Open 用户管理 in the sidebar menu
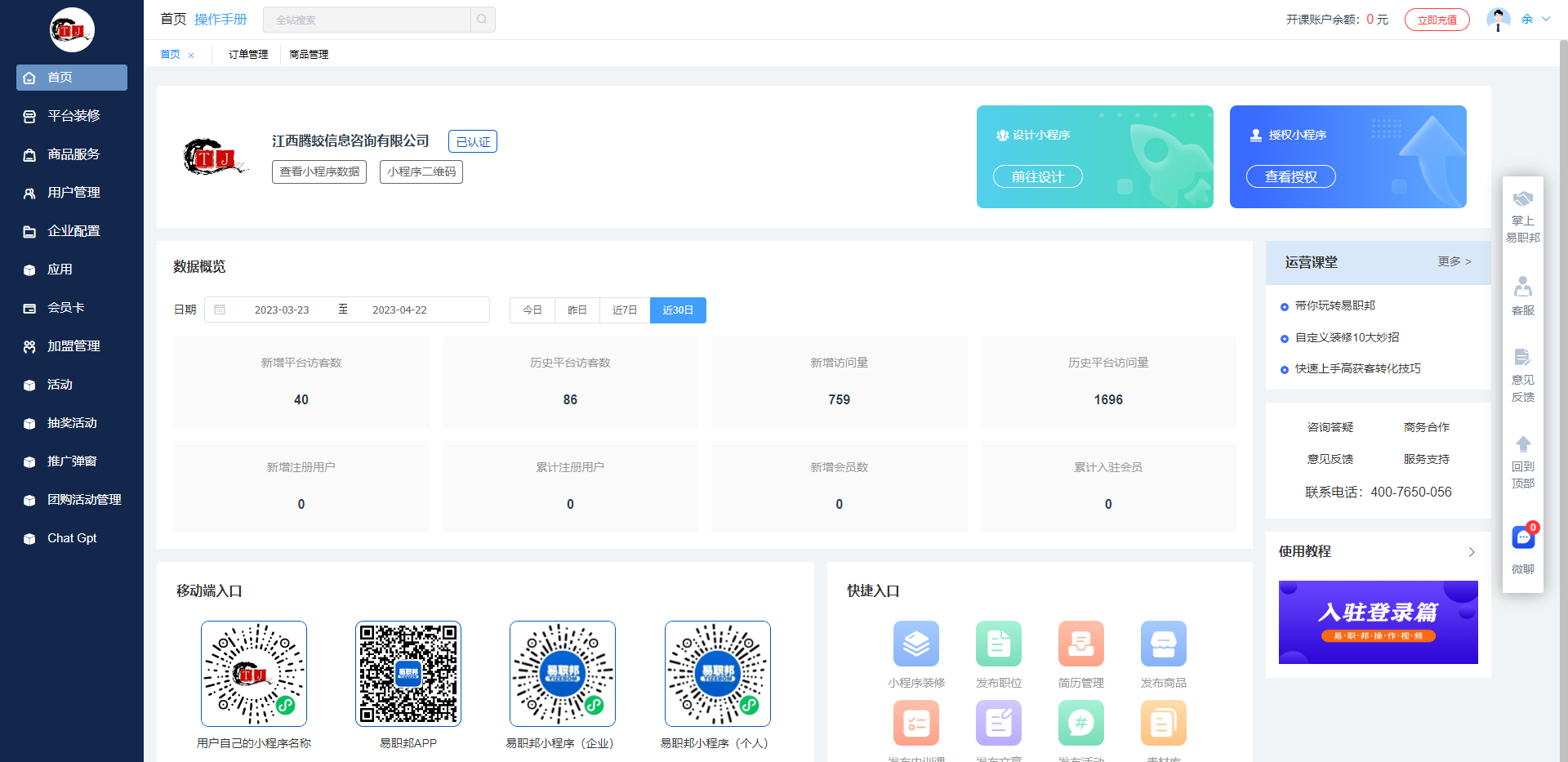 (73, 193)
